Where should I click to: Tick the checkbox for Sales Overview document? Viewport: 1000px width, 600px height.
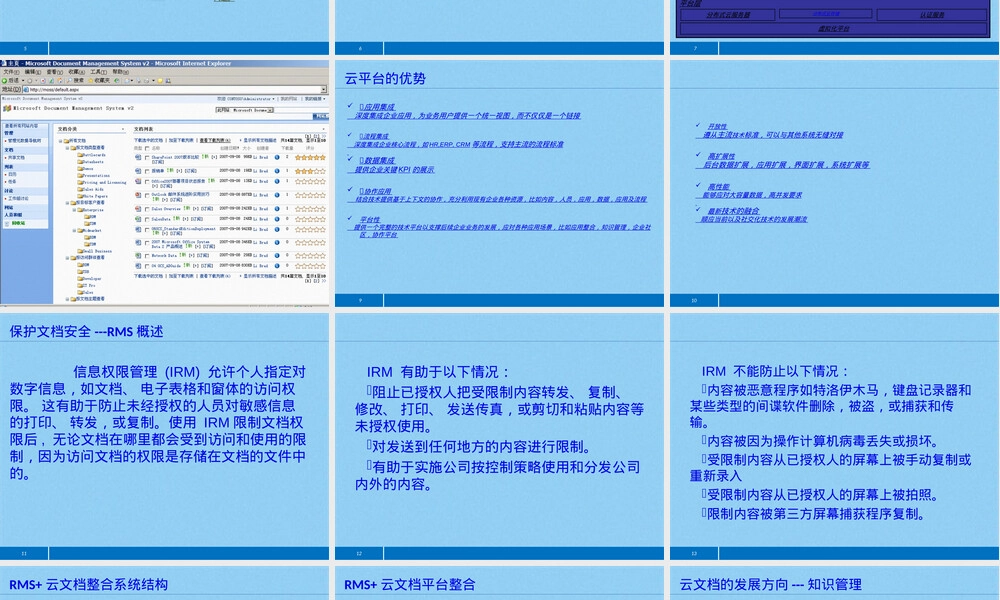pos(147,209)
